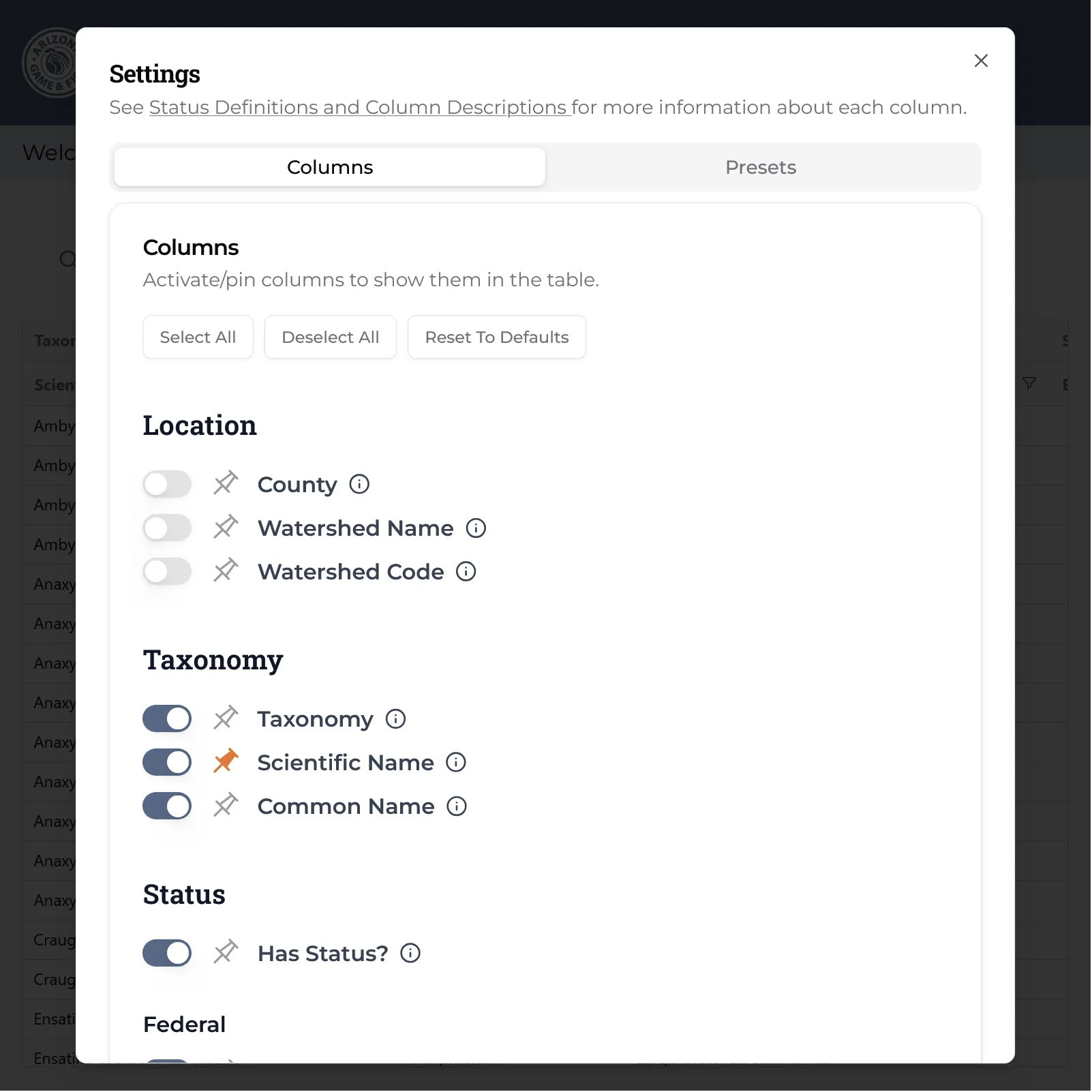Screen dimensions: 1092x1092
Task: Switch to the Presets tab
Action: 761,167
